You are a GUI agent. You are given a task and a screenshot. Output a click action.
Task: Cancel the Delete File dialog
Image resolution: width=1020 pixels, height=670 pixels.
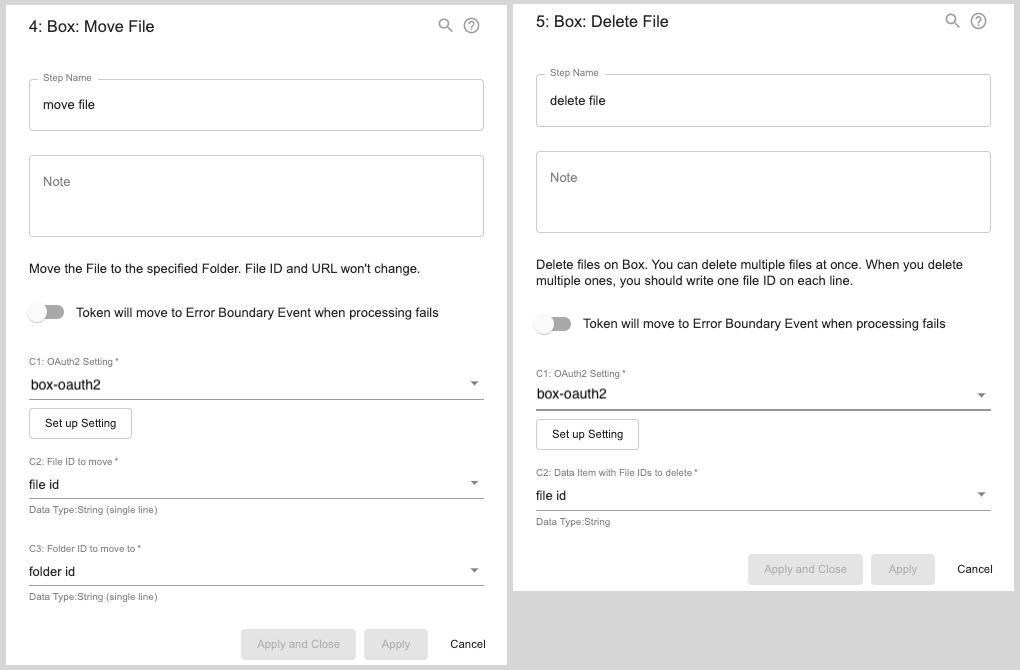click(x=974, y=569)
